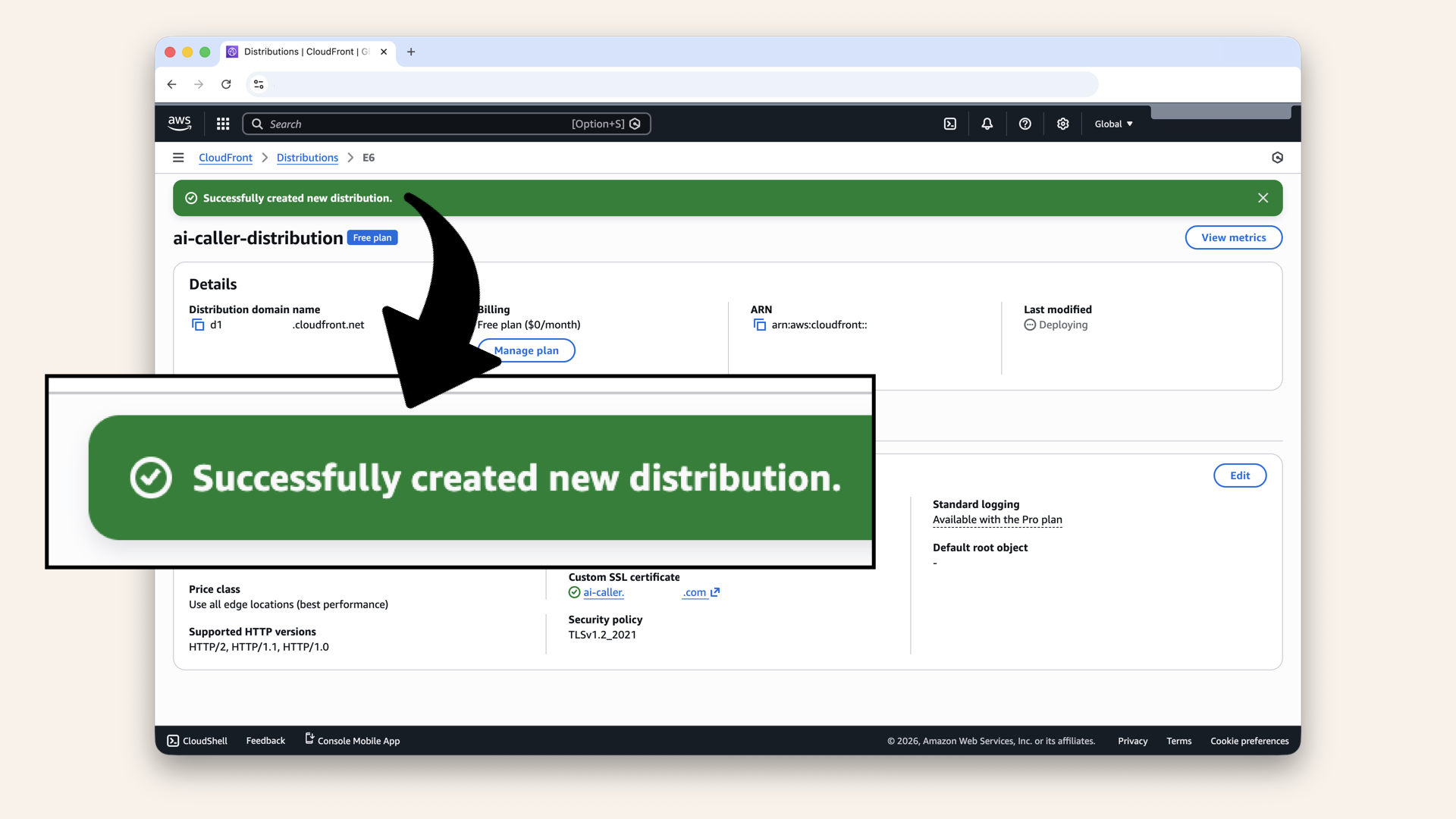Click the View metrics button

click(1233, 237)
